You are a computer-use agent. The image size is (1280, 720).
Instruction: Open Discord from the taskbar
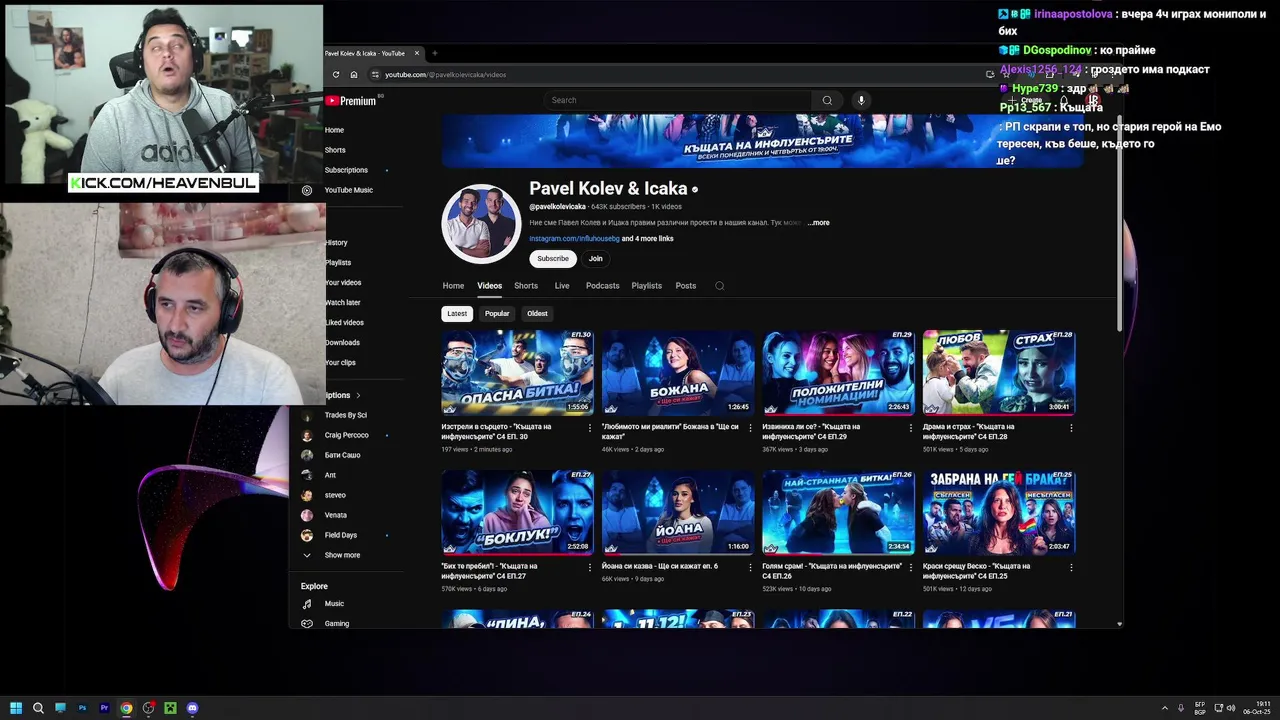point(192,708)
